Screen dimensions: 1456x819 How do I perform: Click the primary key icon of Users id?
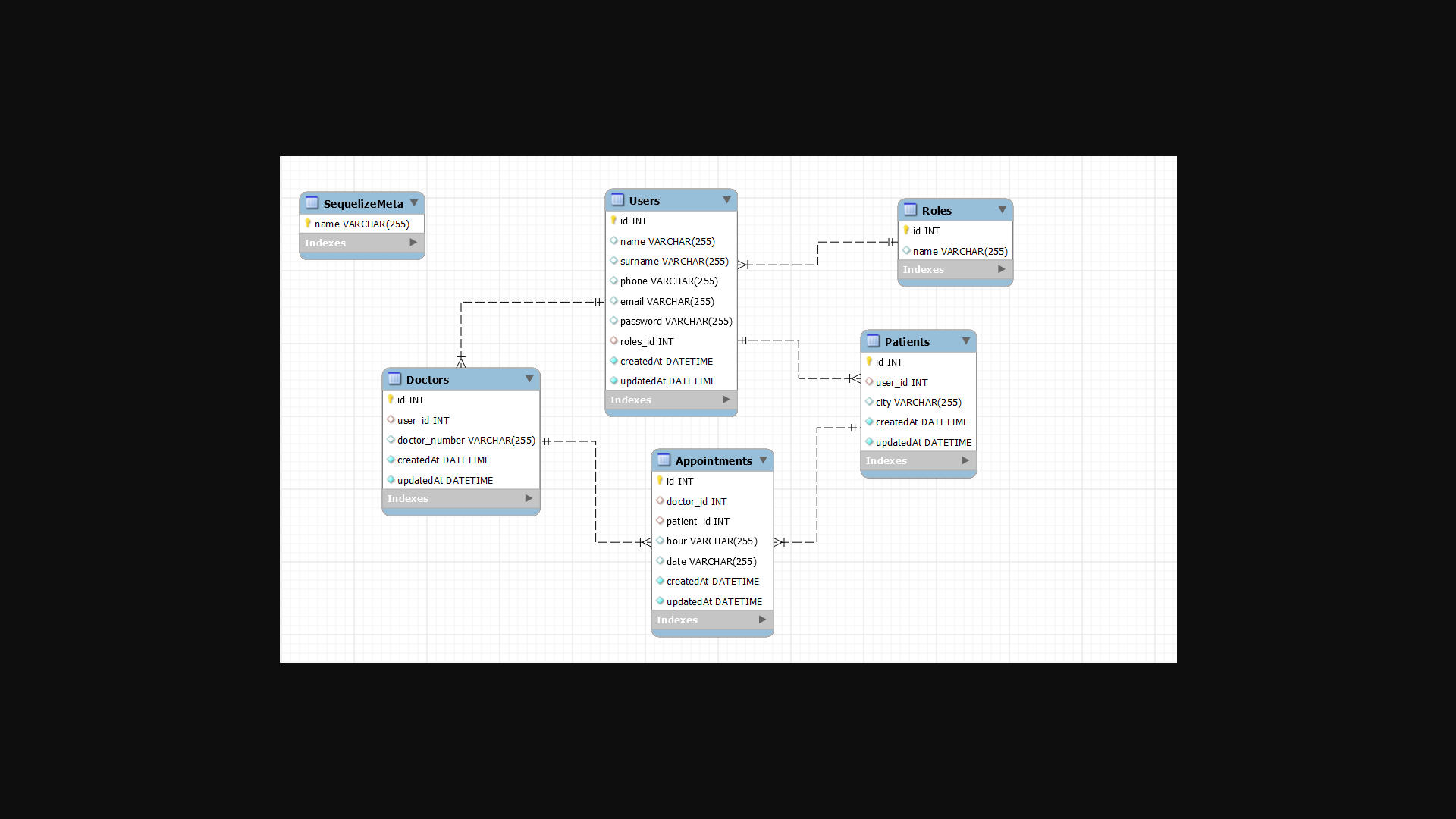pyautogui.click(x=613, y=221)
